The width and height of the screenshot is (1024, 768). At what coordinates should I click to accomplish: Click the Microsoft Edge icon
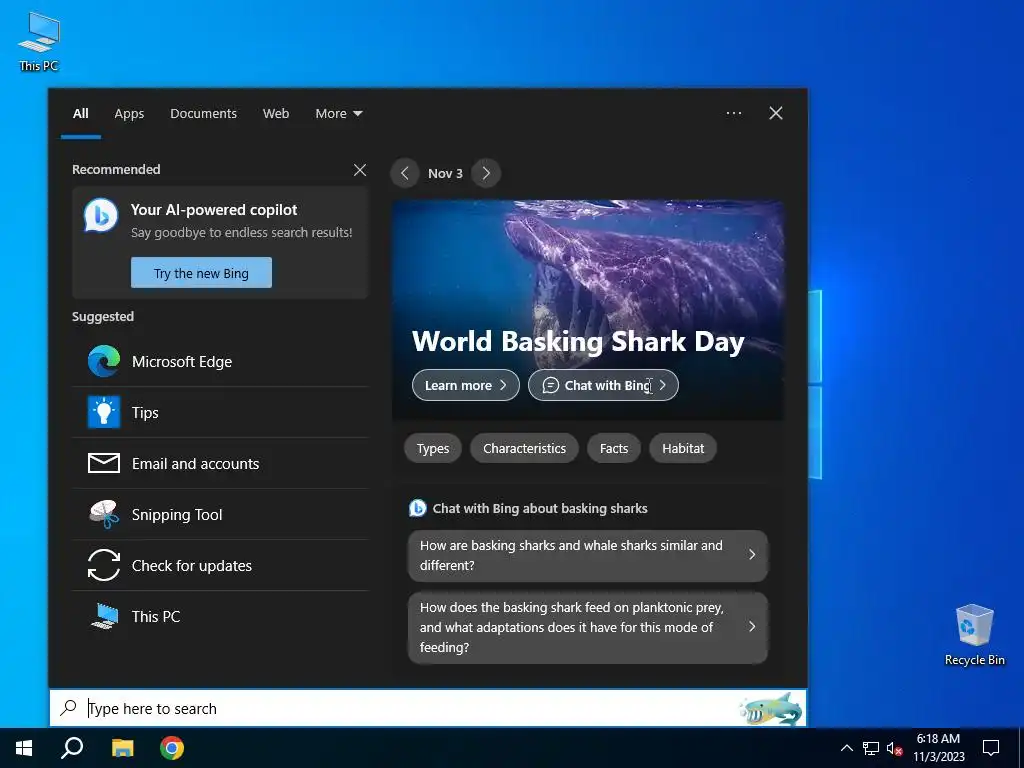pos(104,361)
